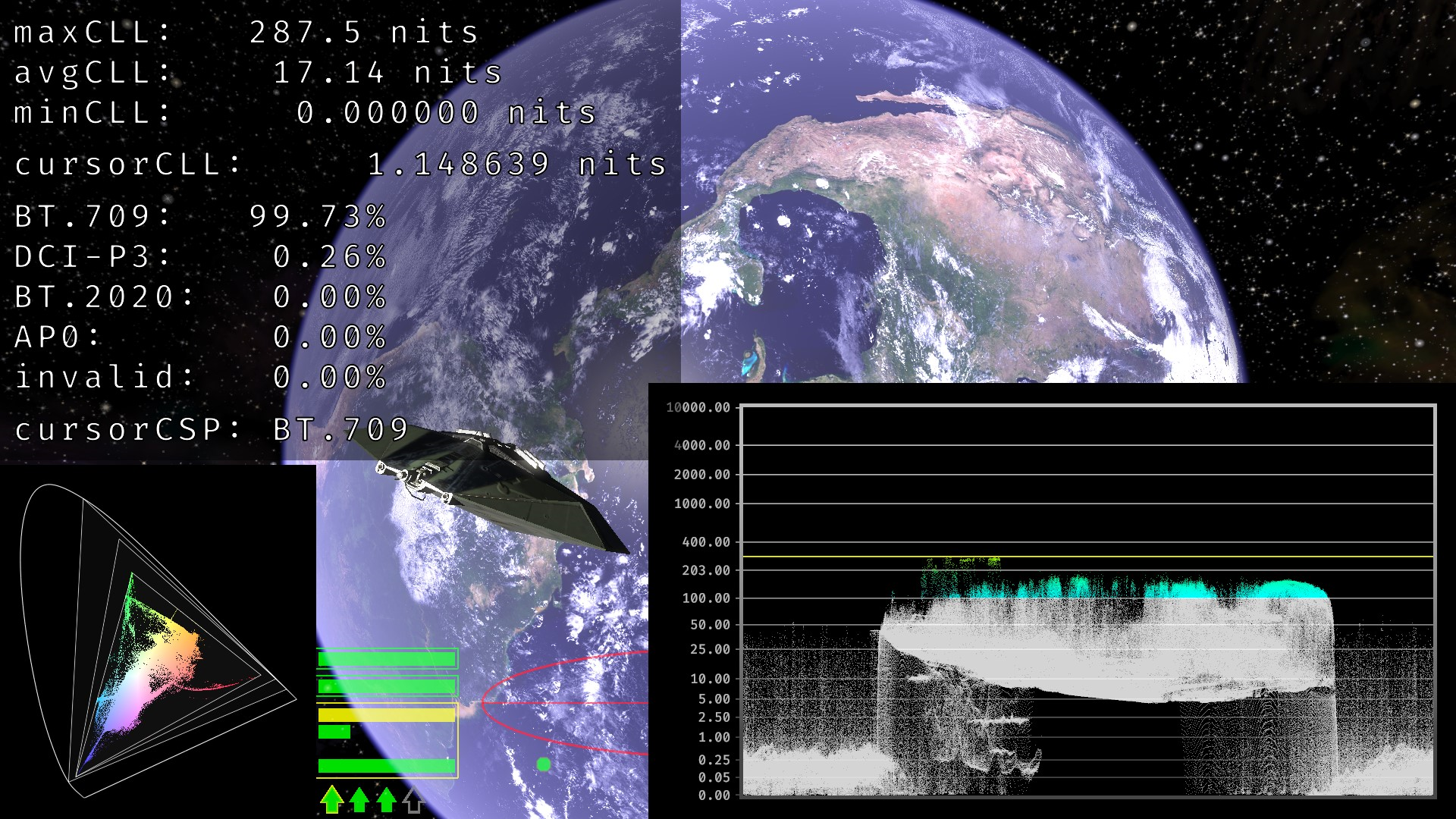Click the second green framed HUD bar
The width and height of the screenshot is (1456, 819).
pyautogui.click(x=388, y=686)
